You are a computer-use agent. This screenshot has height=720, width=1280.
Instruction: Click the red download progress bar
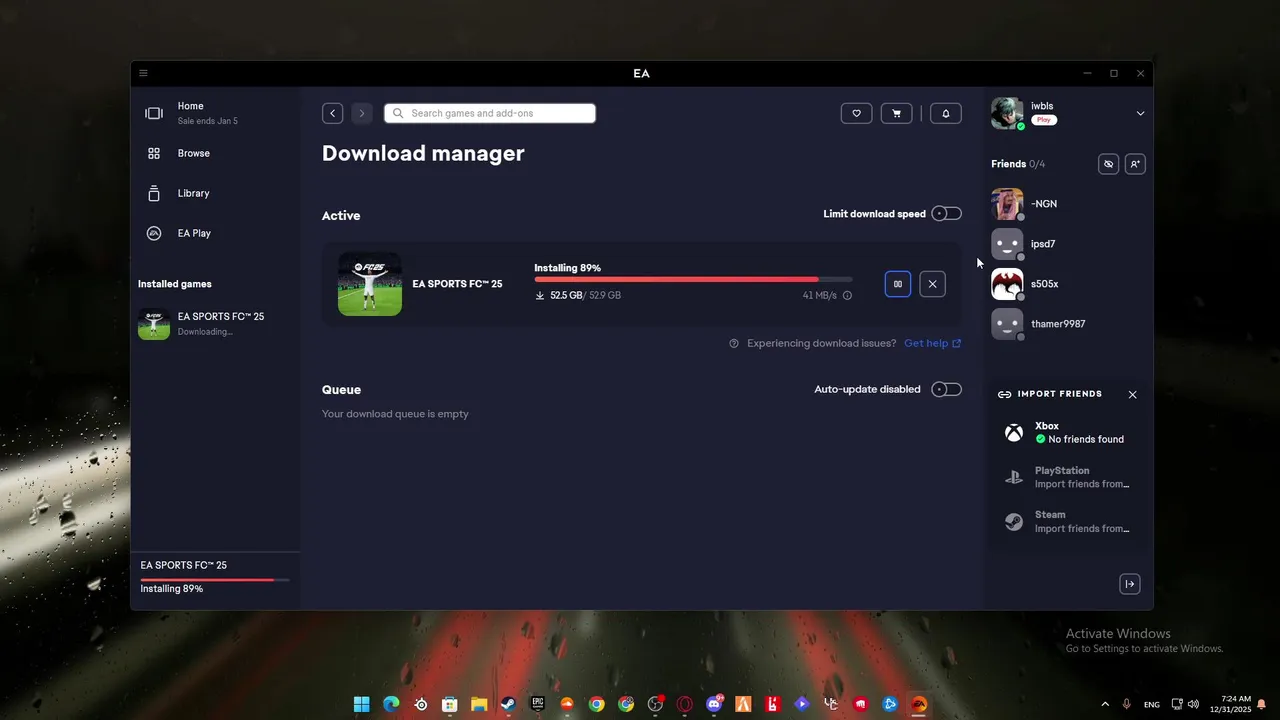click(x=693, y=279)
